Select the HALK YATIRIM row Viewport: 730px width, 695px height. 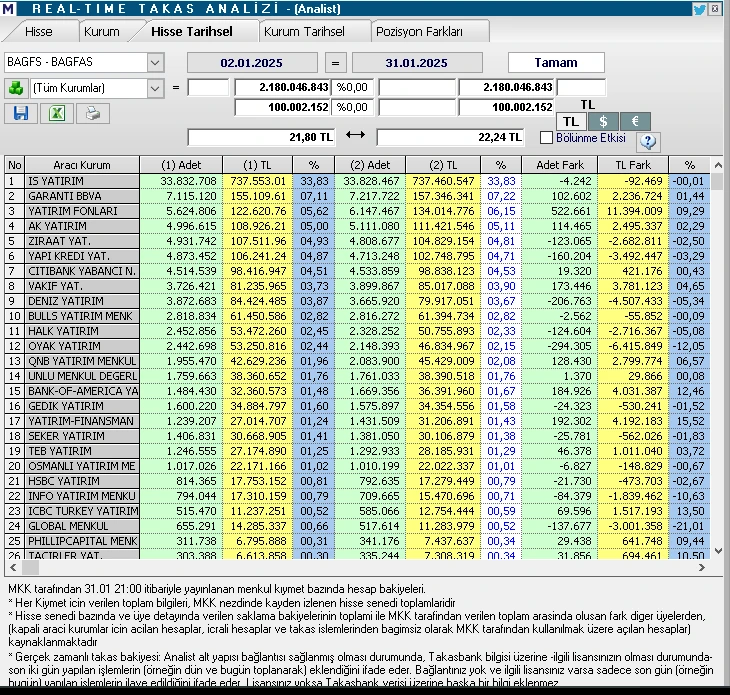click(x=357, y=331)
